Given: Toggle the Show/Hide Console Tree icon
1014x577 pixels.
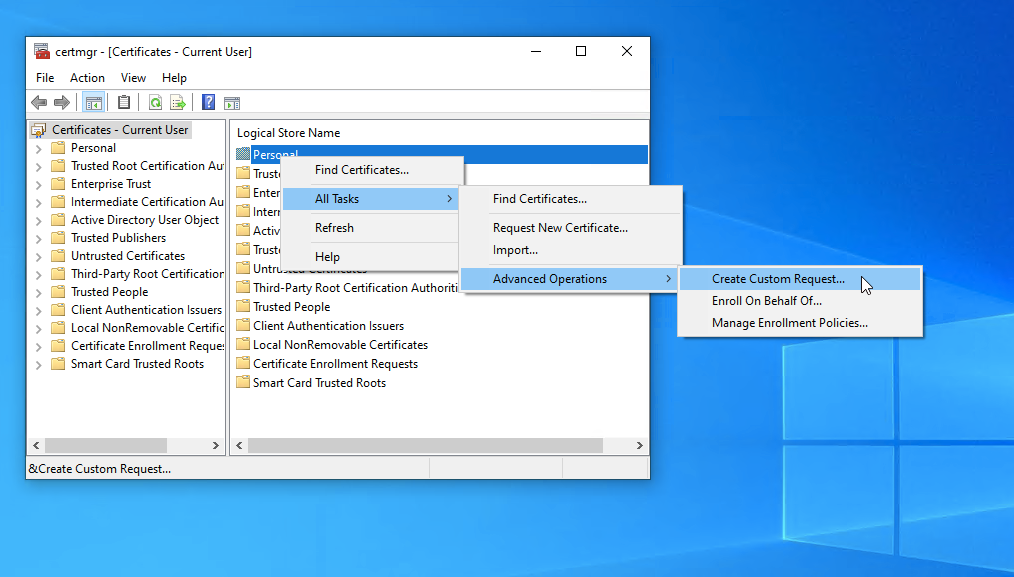Looking at the screenshot, I should [x=93, y=101].
